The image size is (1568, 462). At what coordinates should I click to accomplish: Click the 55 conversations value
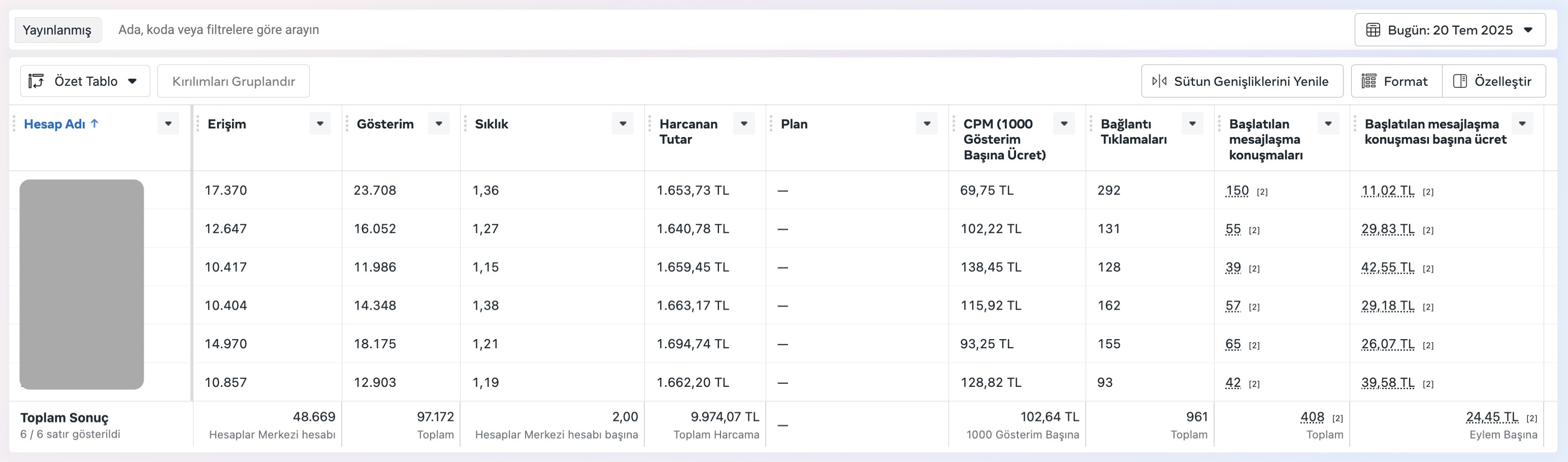1233,229
